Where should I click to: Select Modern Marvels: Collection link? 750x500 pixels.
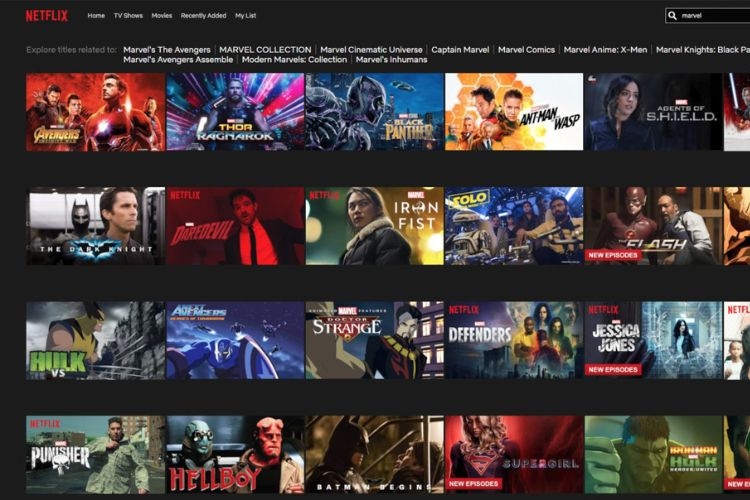tap(294, 60)
